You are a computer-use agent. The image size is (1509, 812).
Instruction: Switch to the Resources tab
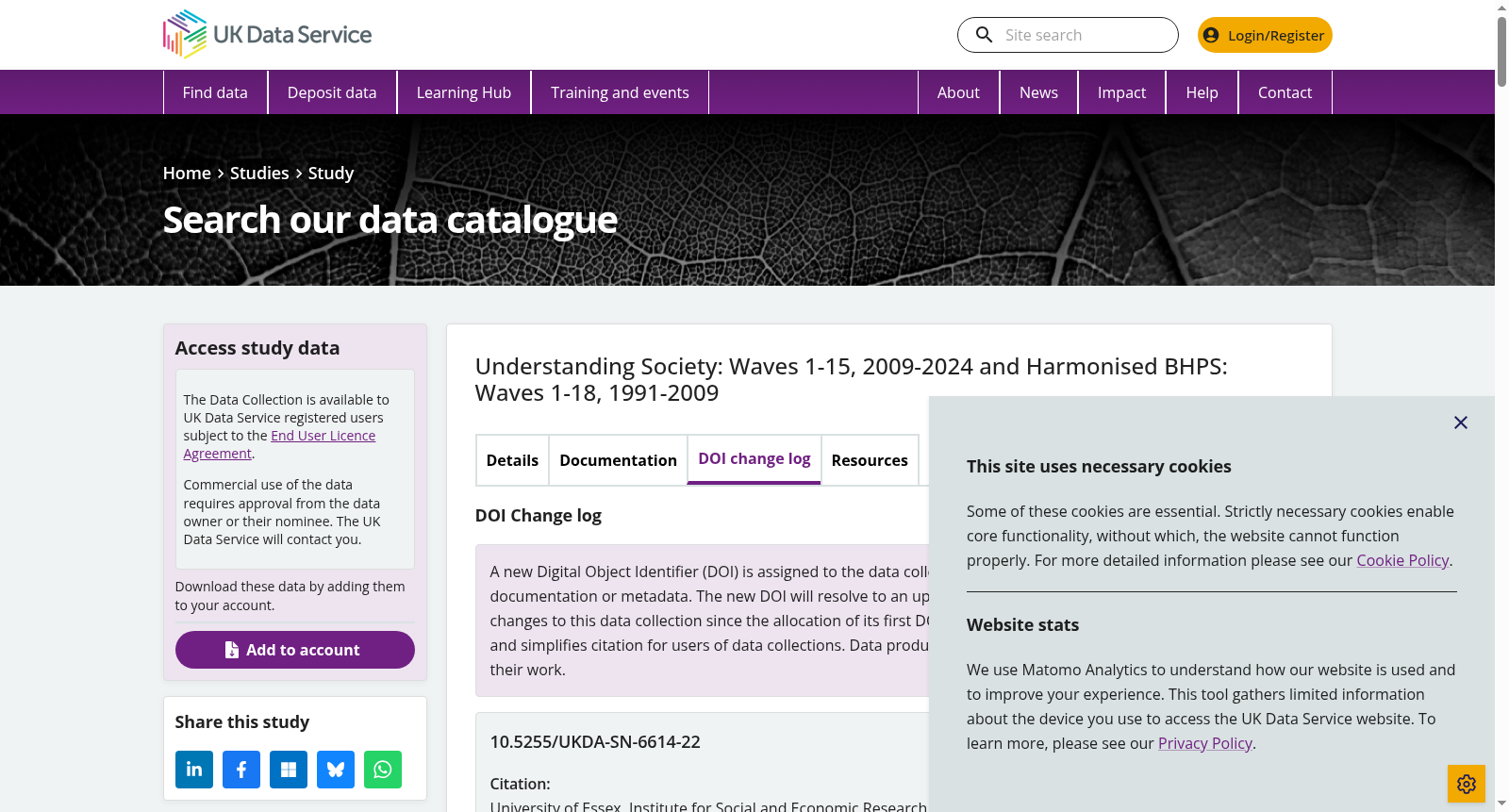pos(870,460)
